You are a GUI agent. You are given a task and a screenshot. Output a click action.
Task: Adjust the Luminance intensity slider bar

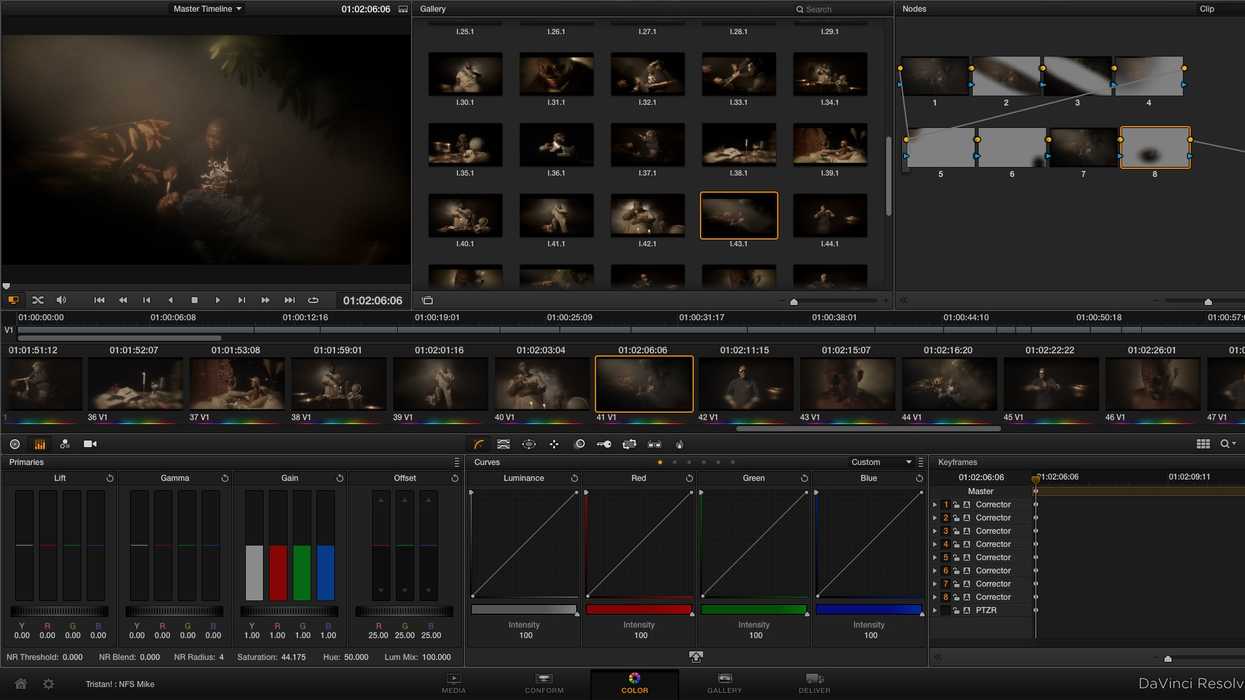(524, 609)
